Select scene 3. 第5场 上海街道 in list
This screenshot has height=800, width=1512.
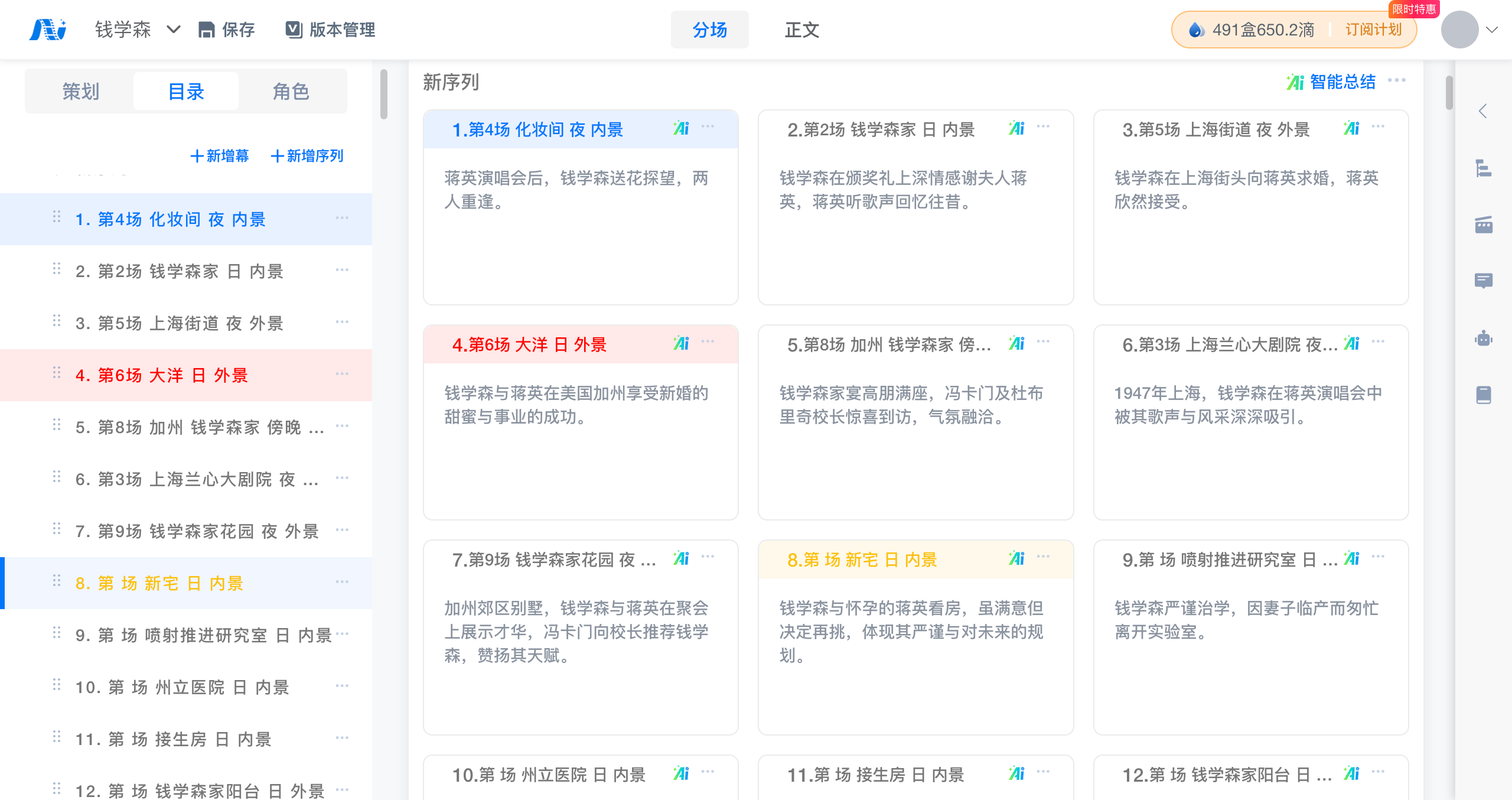[x=186, y=323]
